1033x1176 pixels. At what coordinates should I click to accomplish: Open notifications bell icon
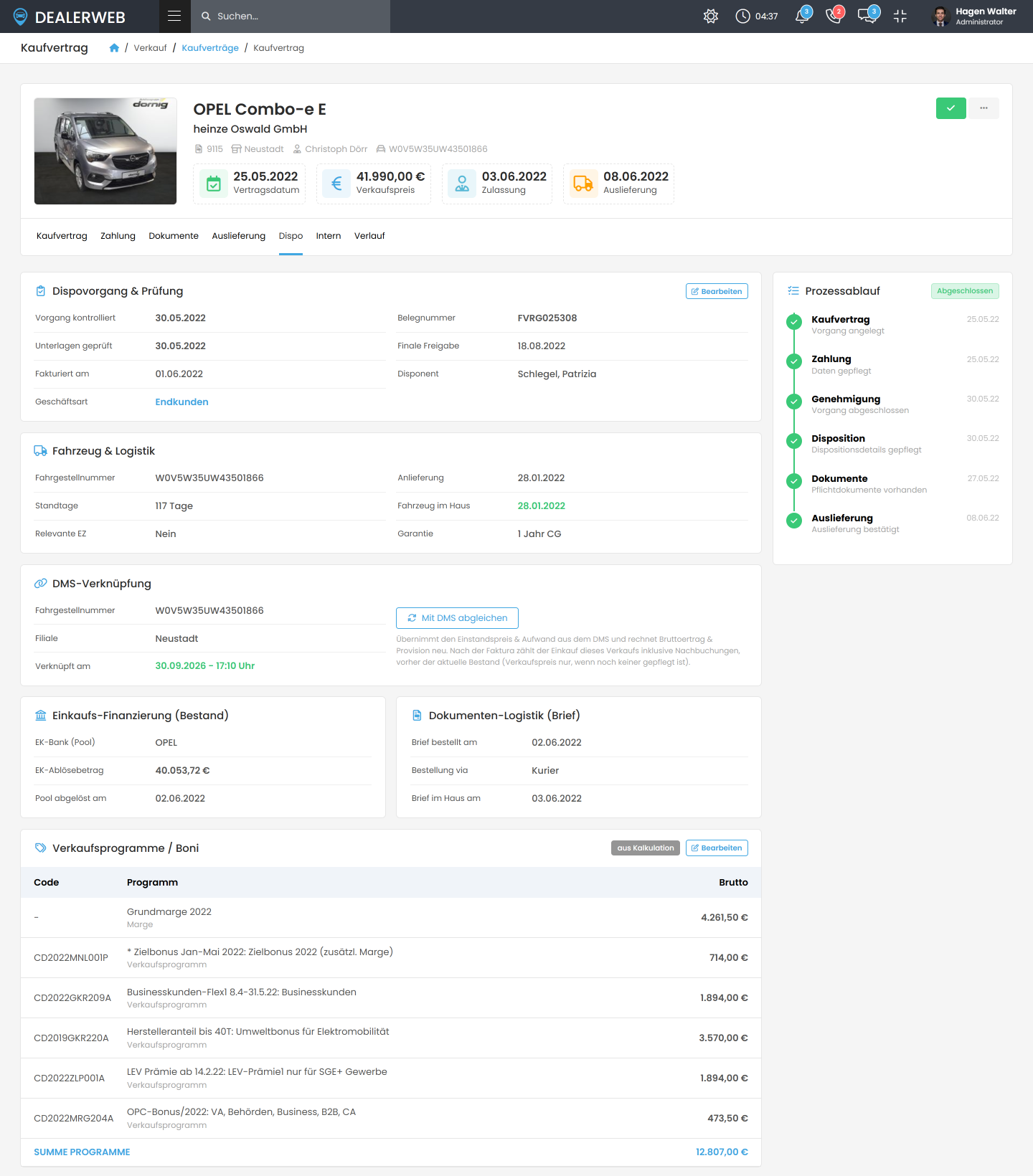click(802, 16)
